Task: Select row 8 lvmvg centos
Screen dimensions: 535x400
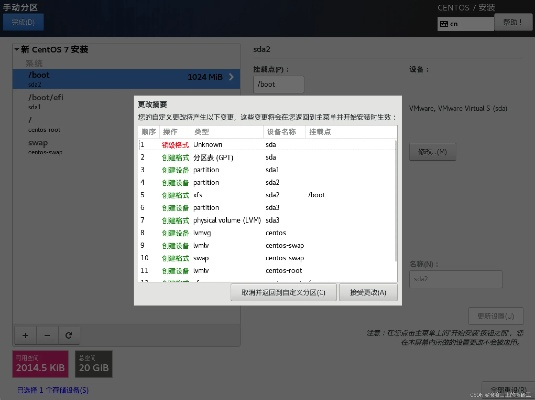Action: 267,233
